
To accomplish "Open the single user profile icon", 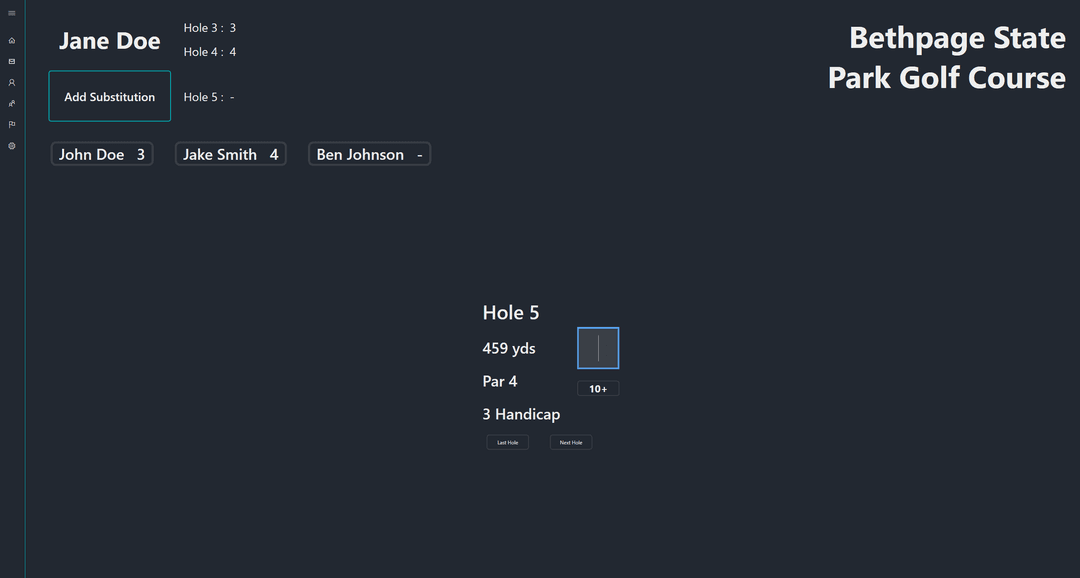I will click(12, 83).
